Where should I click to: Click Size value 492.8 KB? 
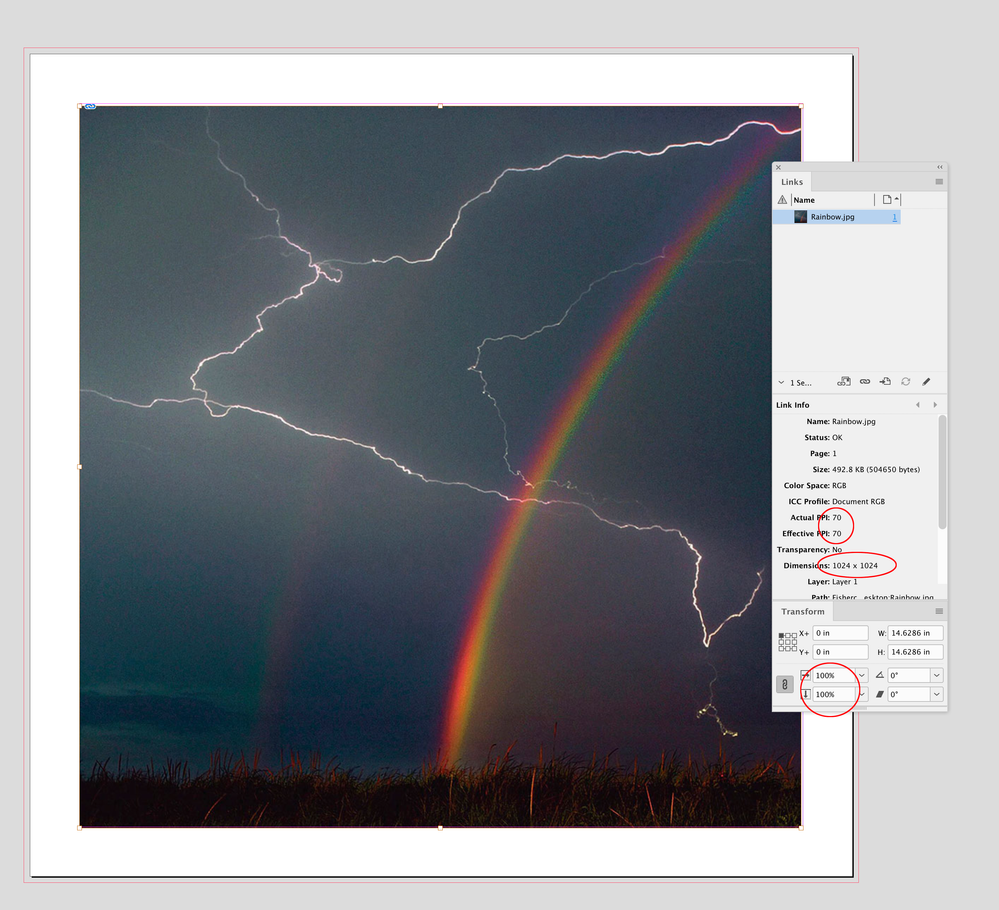pos(876,469)
